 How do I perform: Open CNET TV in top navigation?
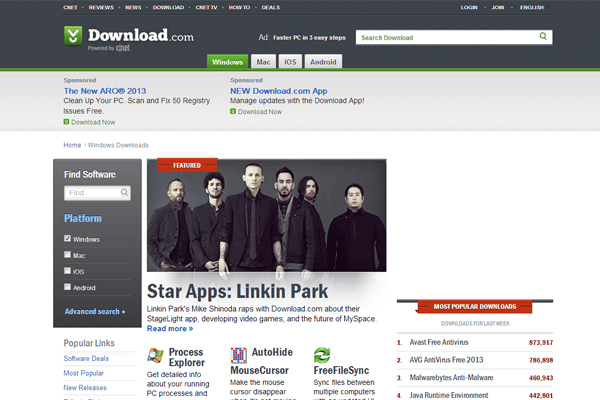(206, 7)
